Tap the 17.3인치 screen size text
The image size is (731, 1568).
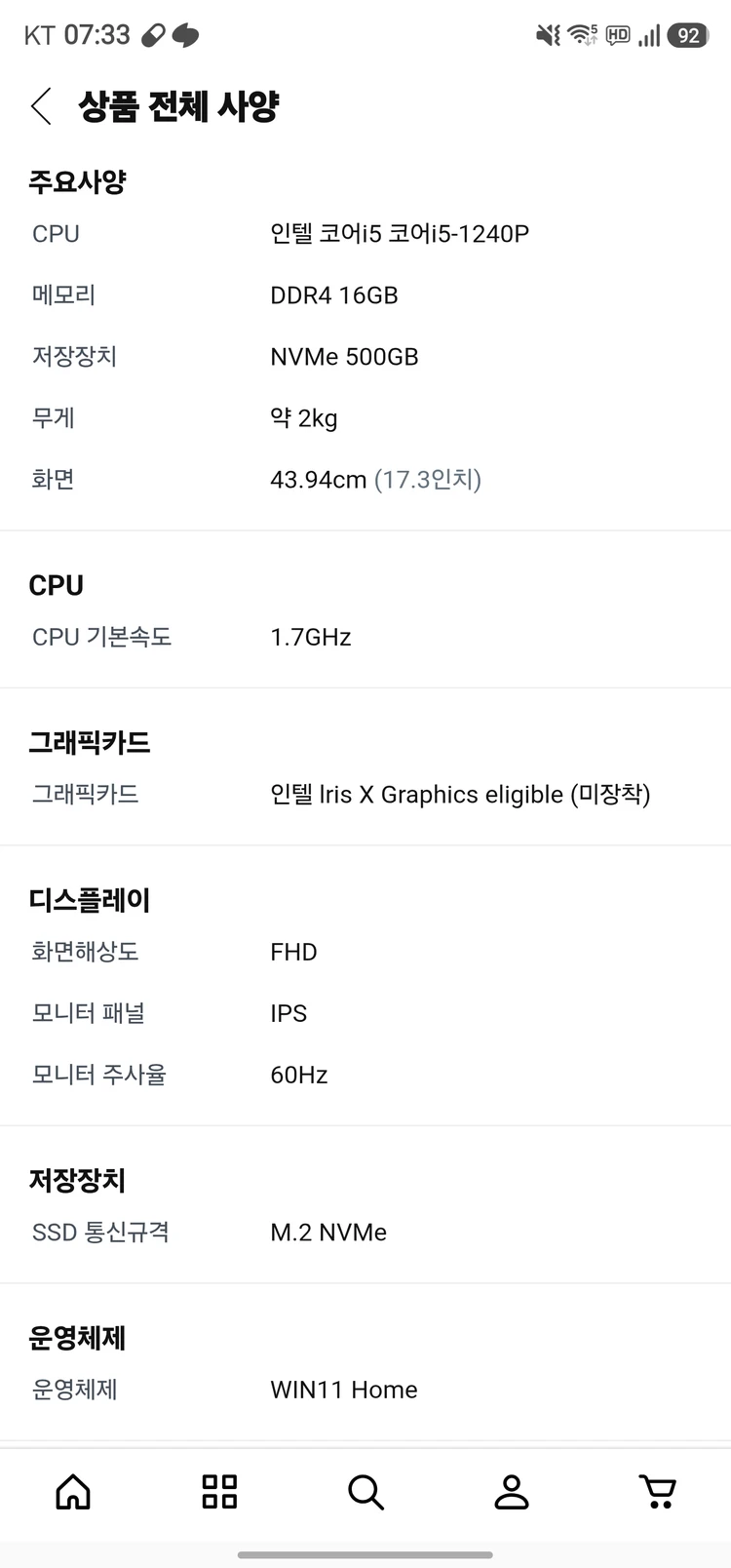pos(428,480)
